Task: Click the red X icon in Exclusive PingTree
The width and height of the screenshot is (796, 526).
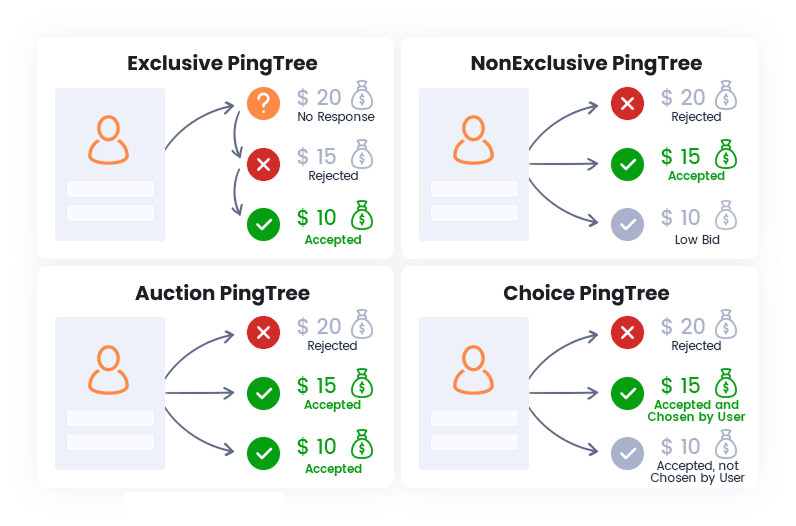Action: (263, 163)
